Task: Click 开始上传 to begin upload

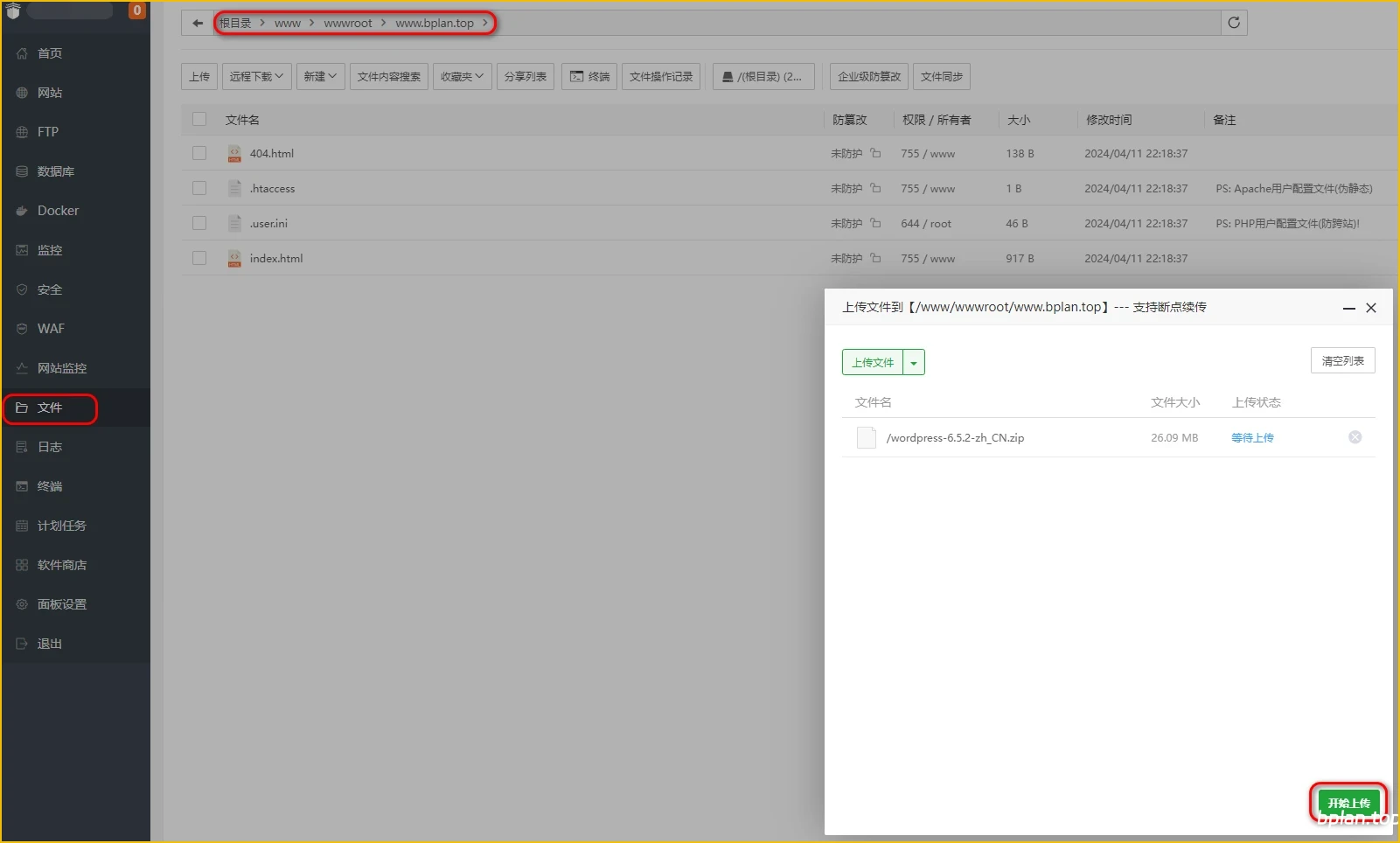Action: coord(1348,803)
